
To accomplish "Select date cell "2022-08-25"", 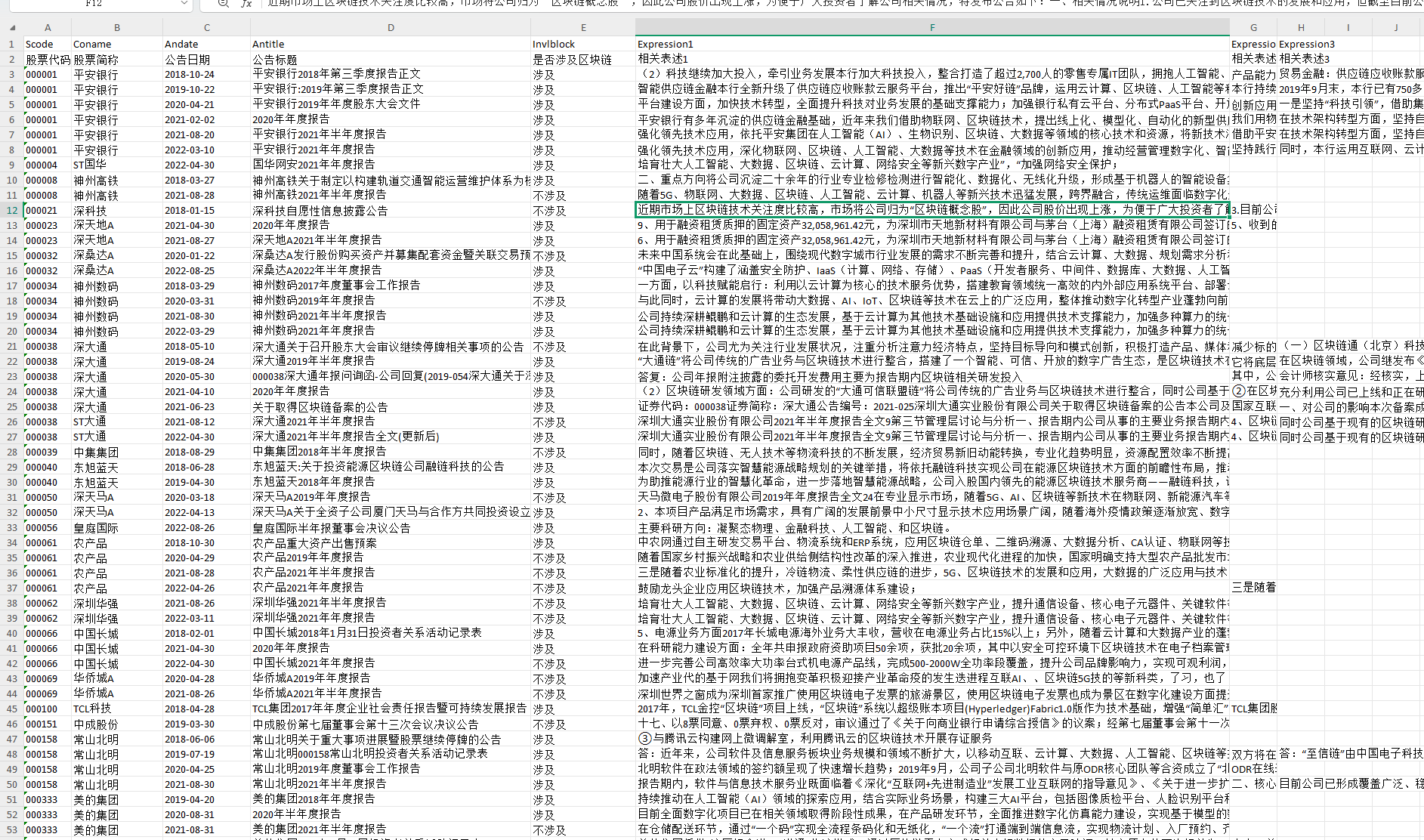I will (206, 270).
